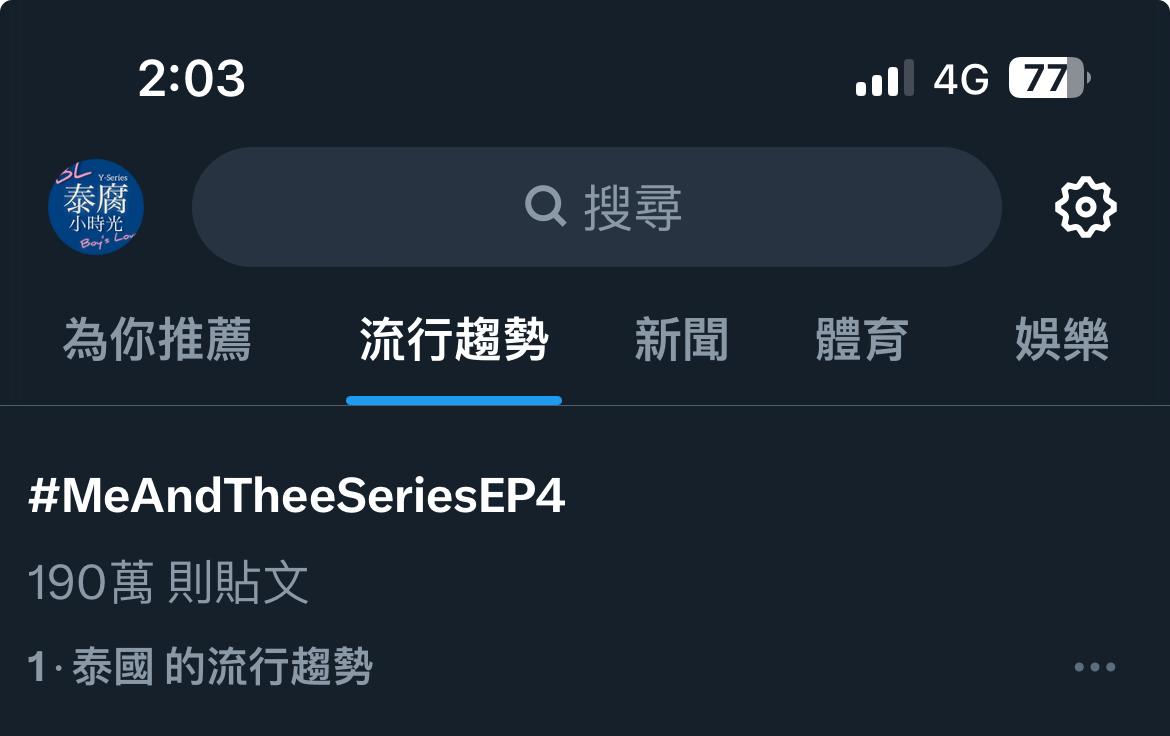1170x736 pixels.
Task: Tap the 2:03 clock in status bar
Action: [192, 78]
